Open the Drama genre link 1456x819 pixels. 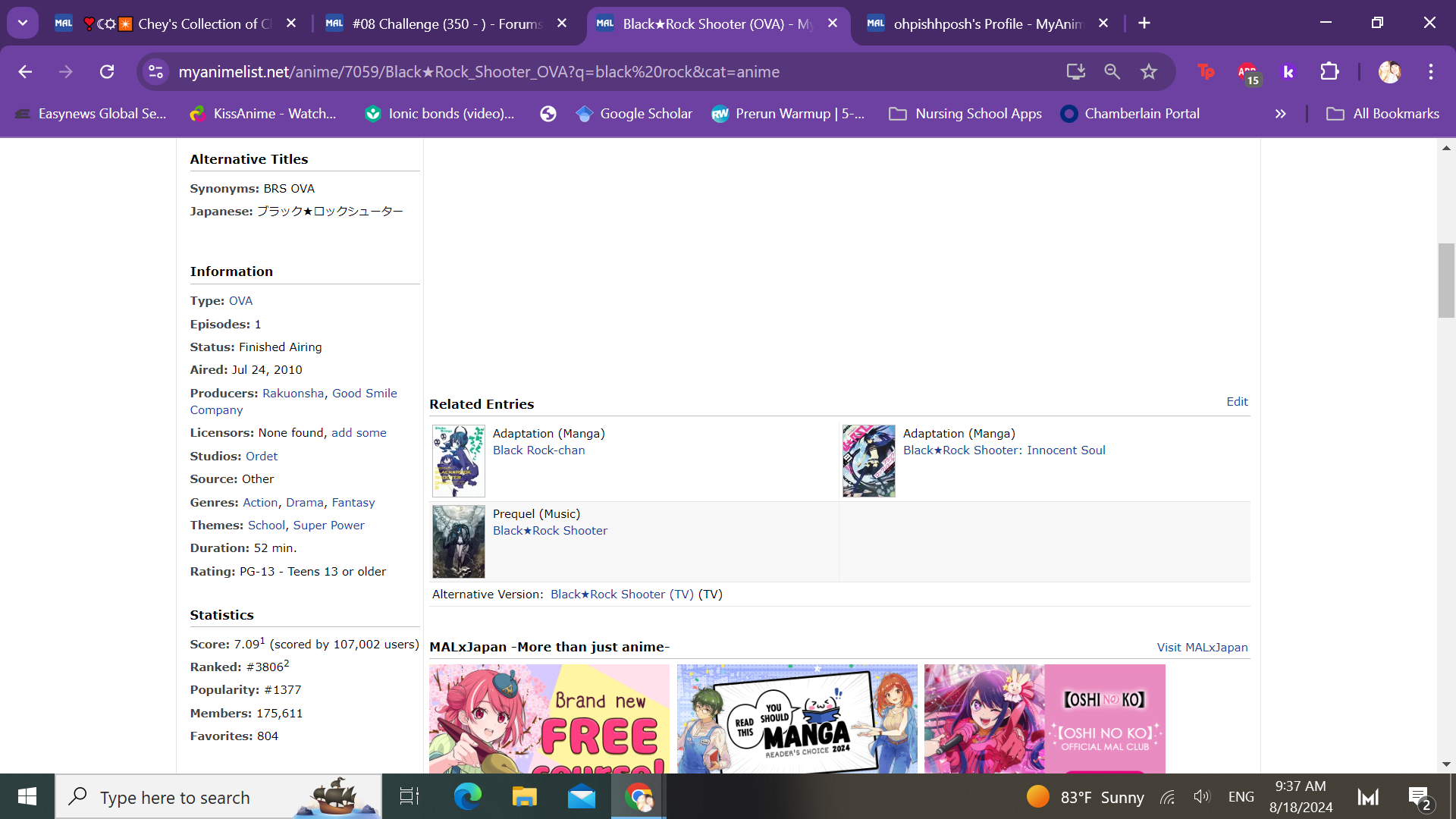coord(305,503)
